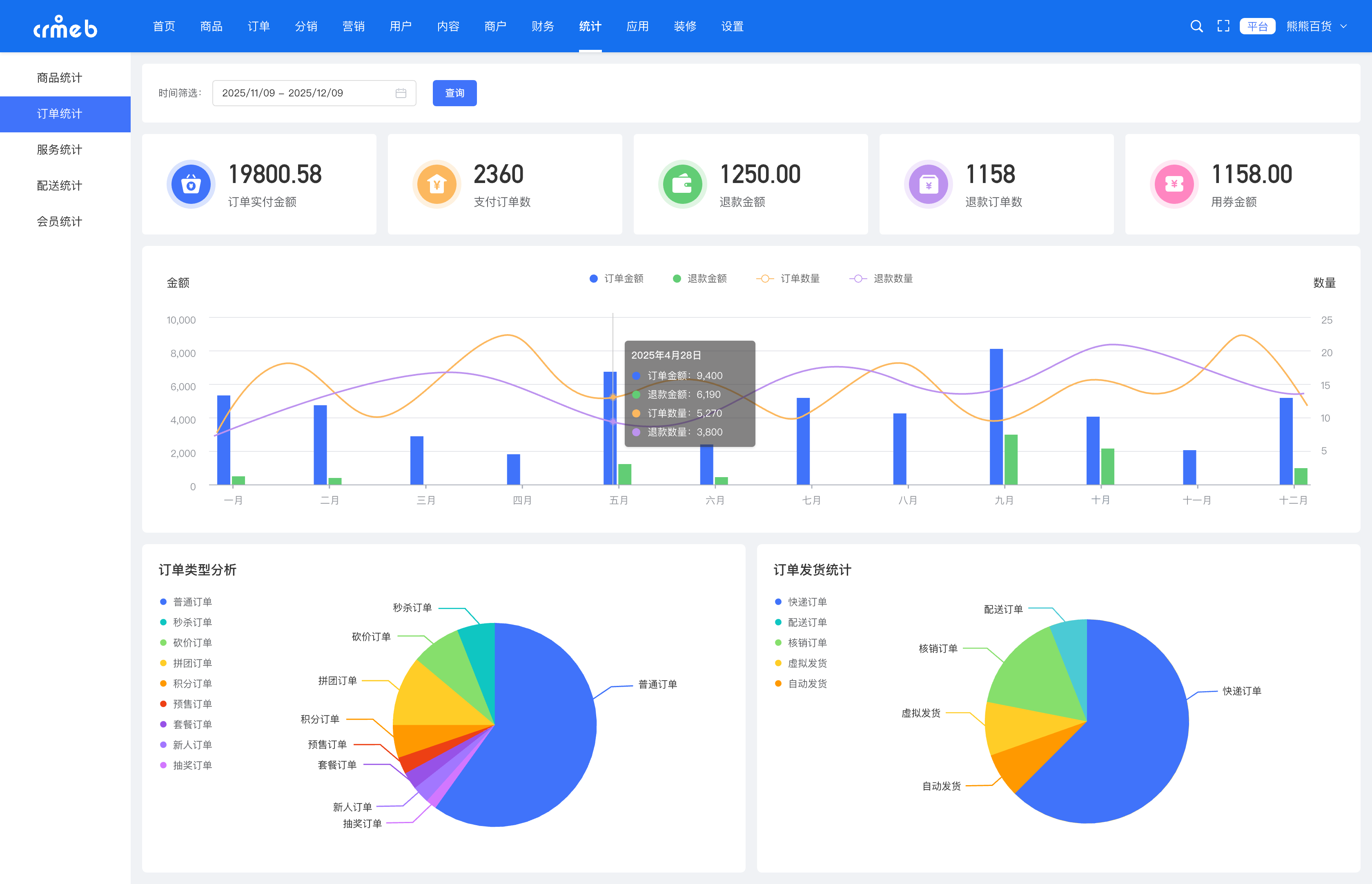Click the 平台 badge button

point(1257,27)
